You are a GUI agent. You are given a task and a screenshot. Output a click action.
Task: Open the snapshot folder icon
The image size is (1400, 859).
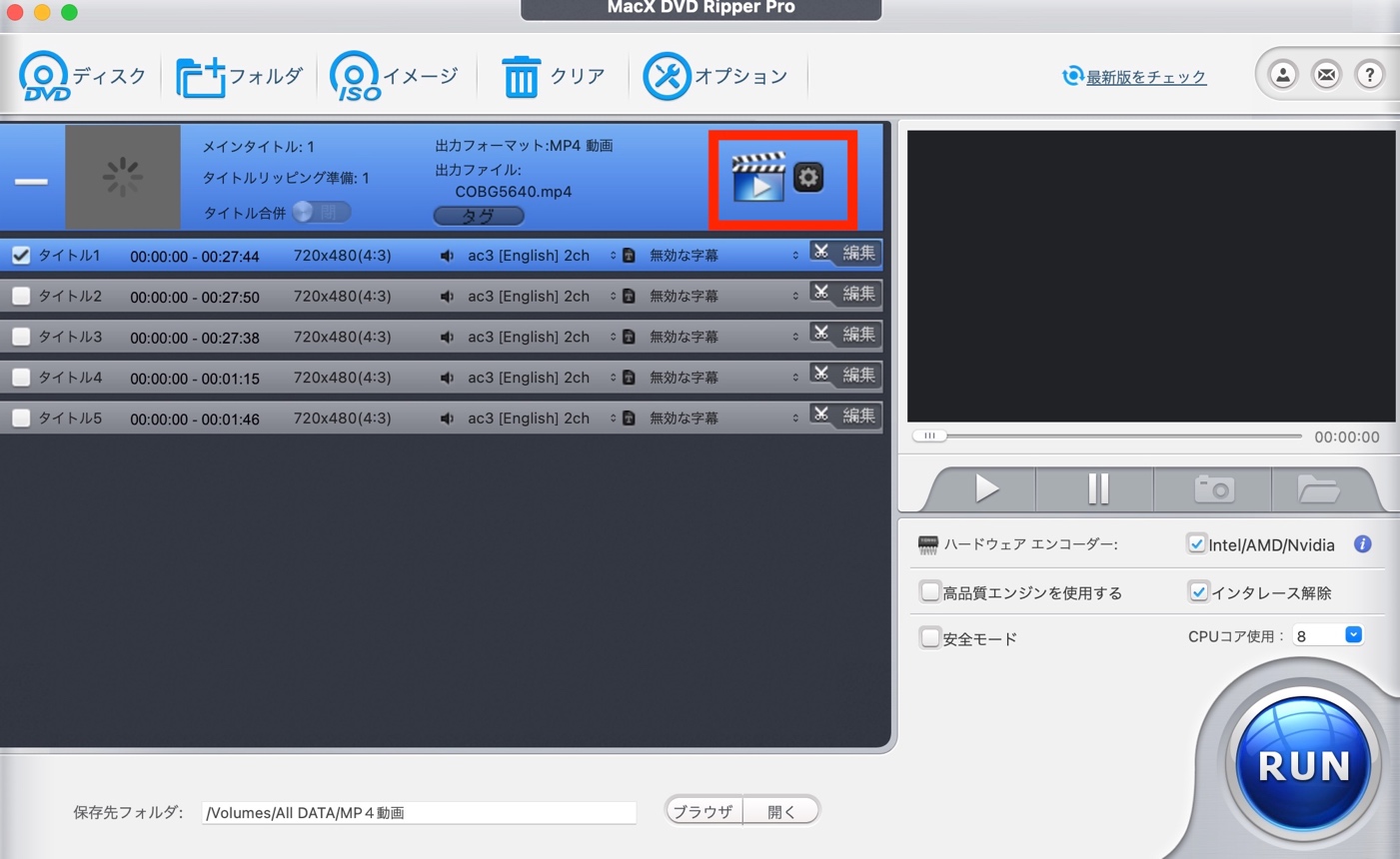(1319, 488)
